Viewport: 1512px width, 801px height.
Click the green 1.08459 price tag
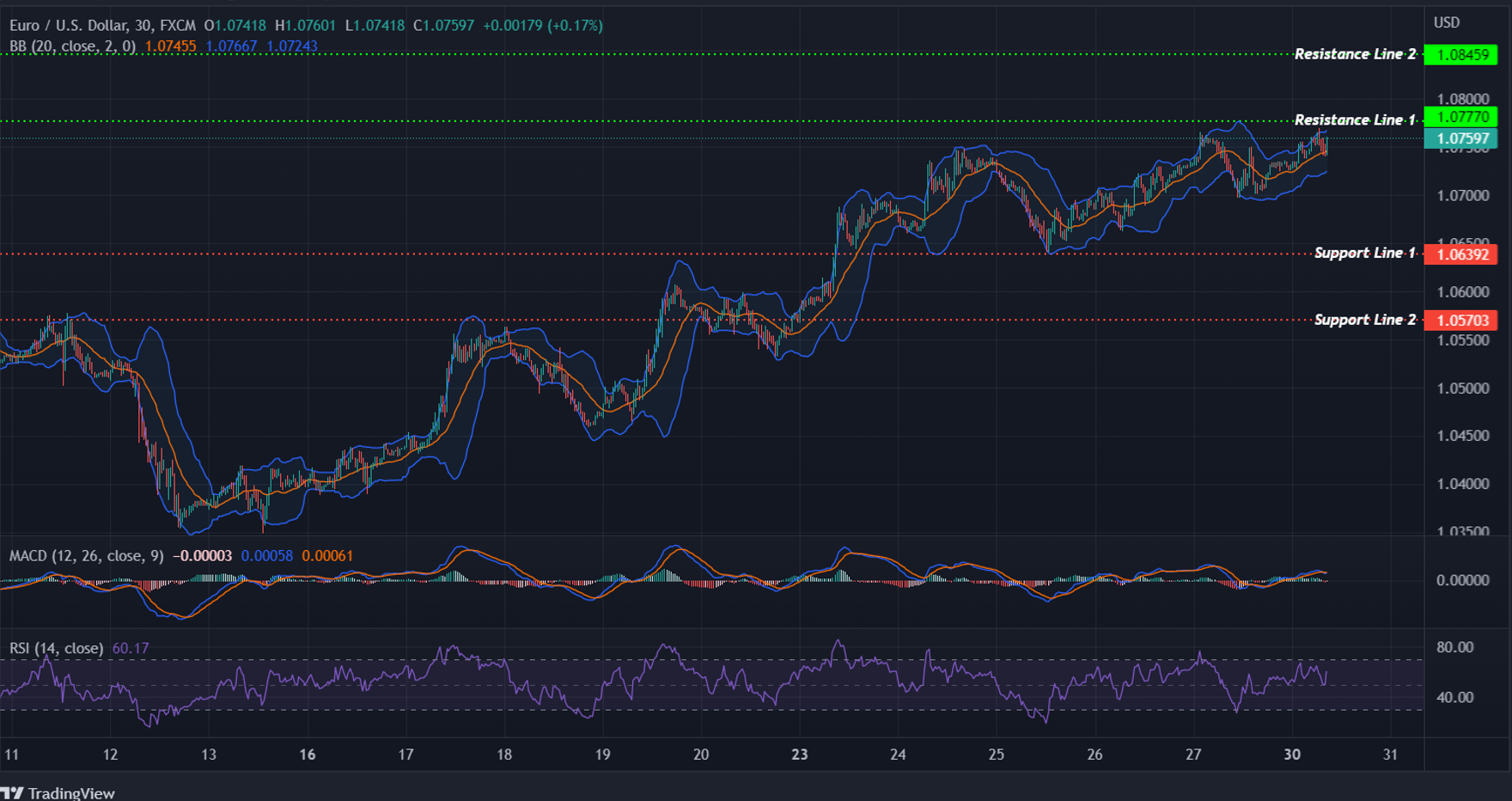tap(1460, 53)
